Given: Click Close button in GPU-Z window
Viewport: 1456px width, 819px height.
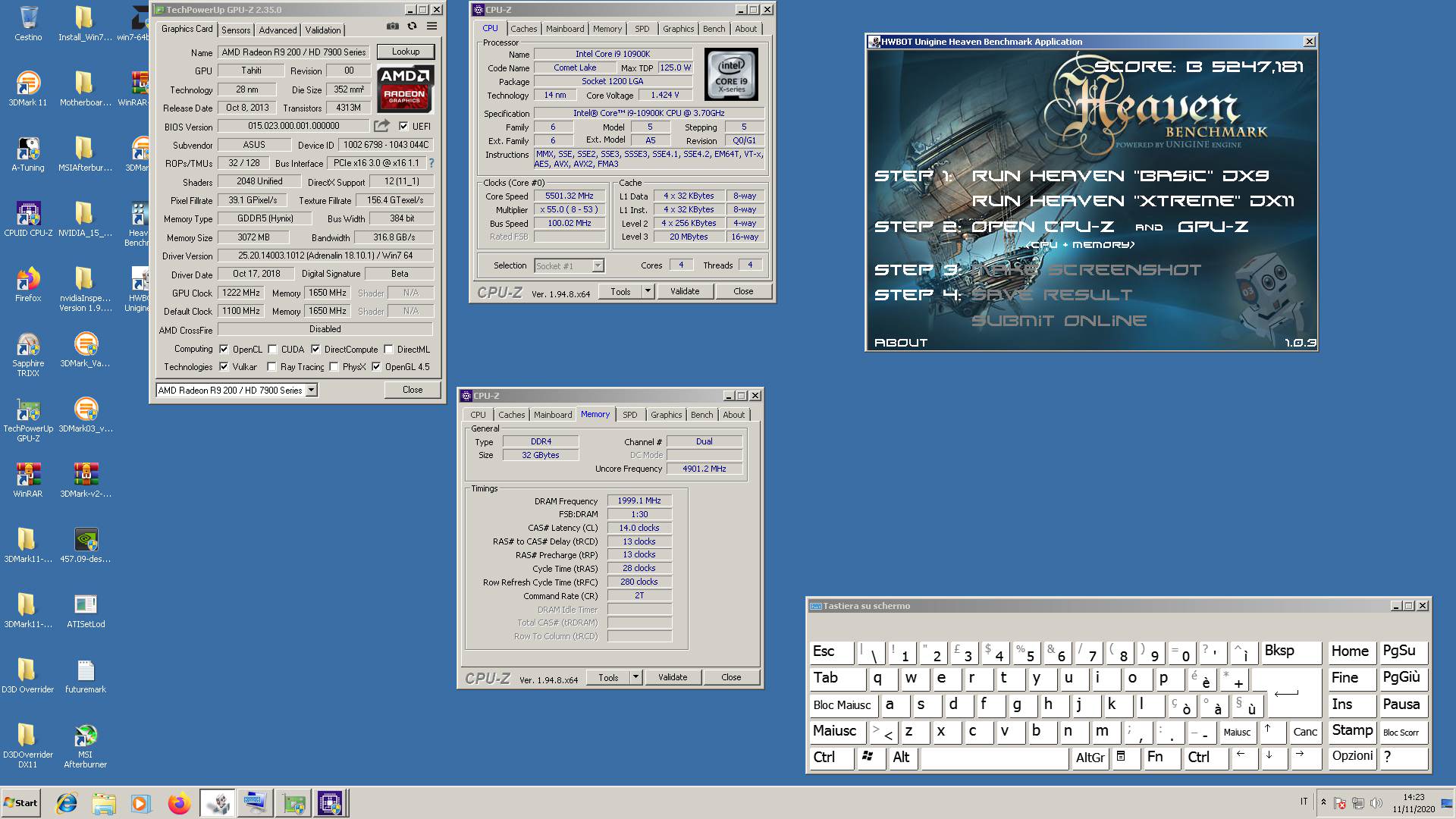Looking at the screenshot, I should click(413, 390).
